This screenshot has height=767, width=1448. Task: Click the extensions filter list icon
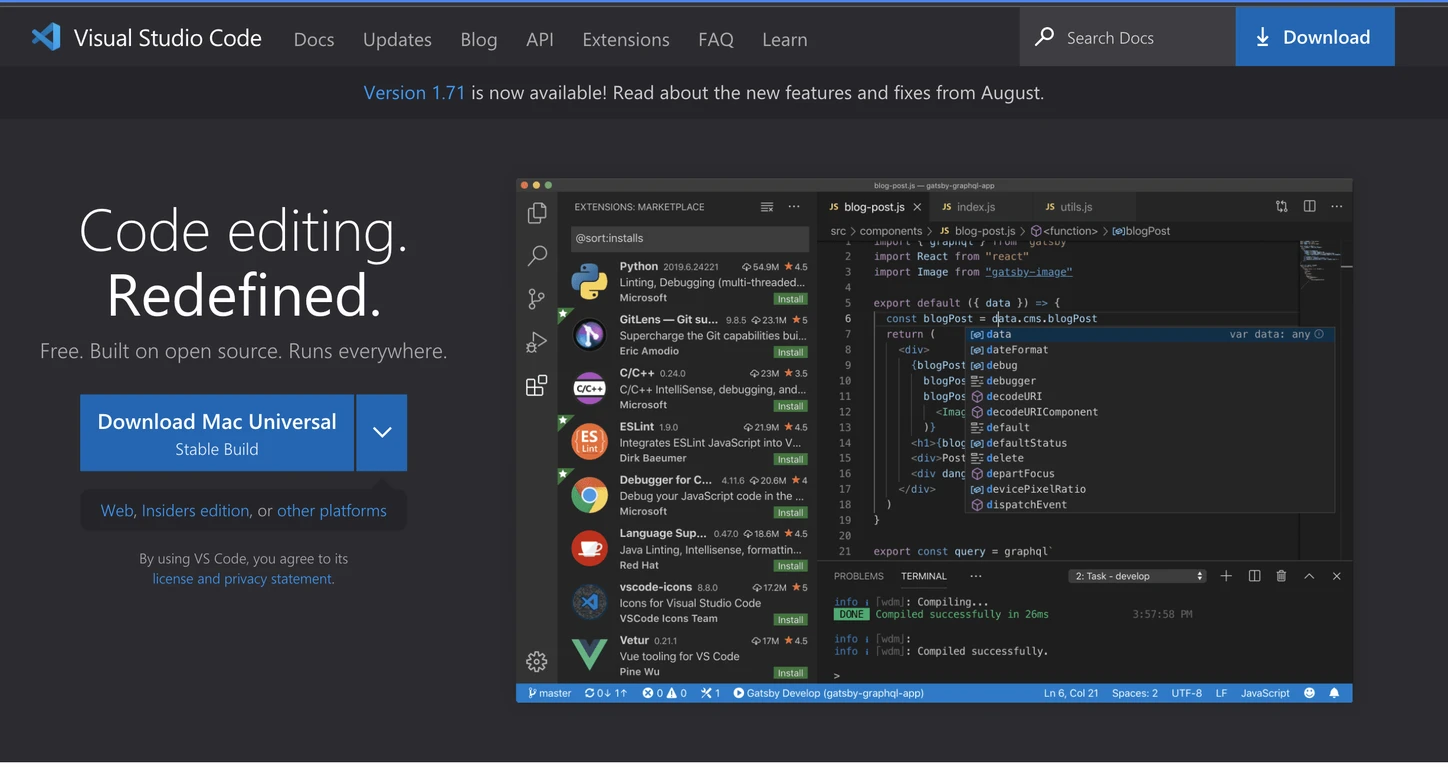[x=767, y=207]
